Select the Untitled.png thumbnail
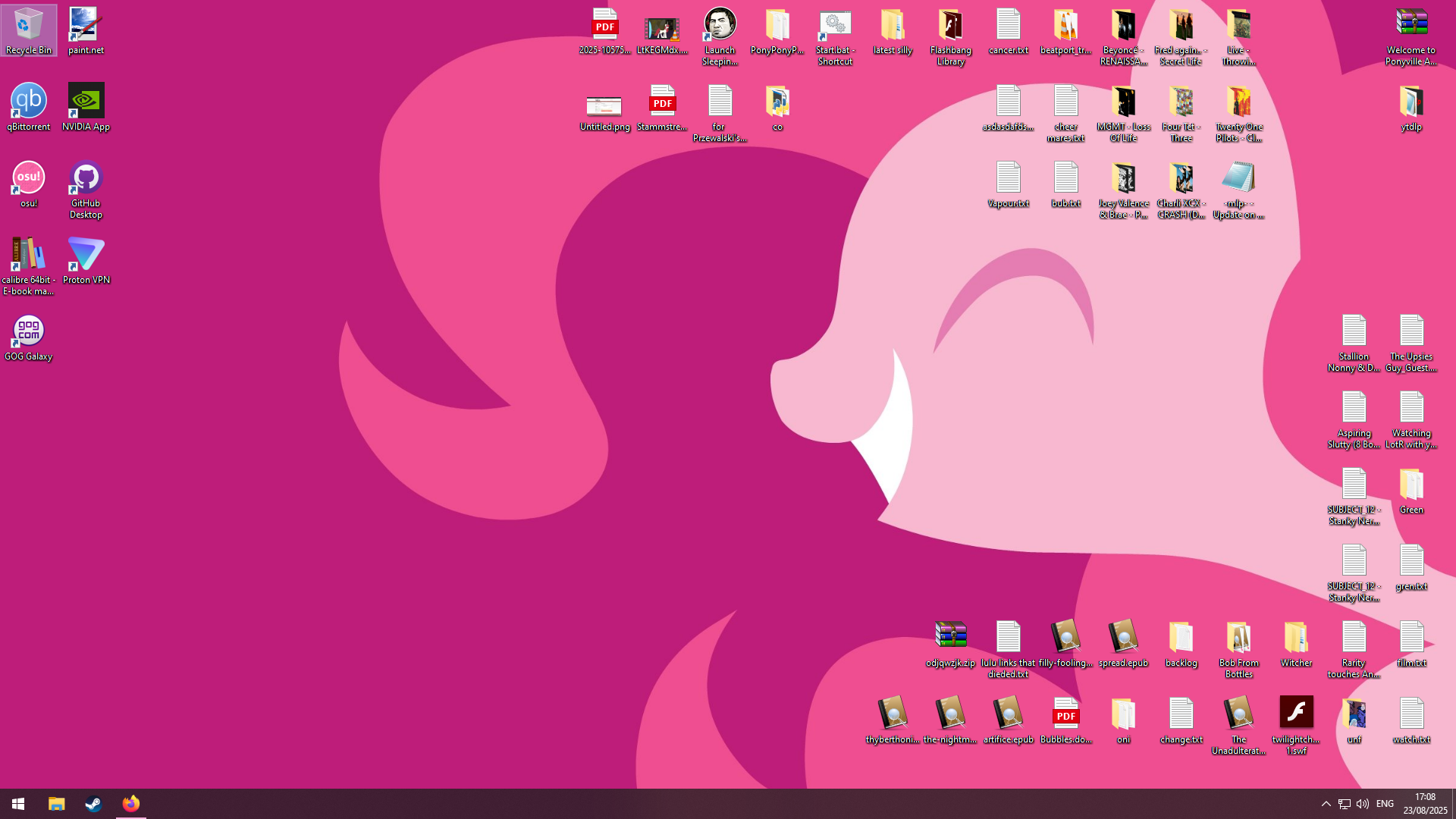 click(x=604, y=106)
